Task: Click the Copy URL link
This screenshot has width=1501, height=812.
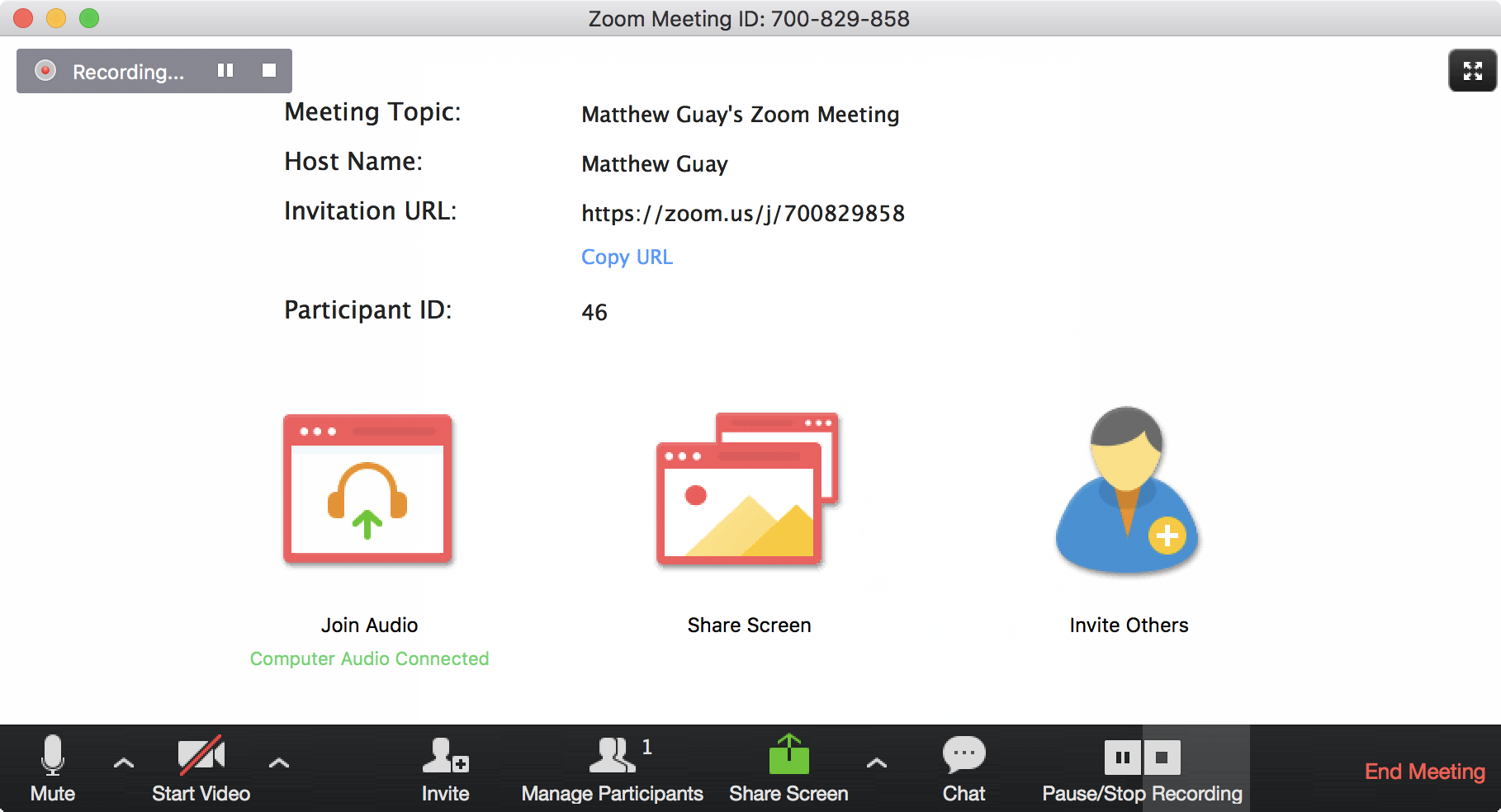Action: click(x=627, y=257)
